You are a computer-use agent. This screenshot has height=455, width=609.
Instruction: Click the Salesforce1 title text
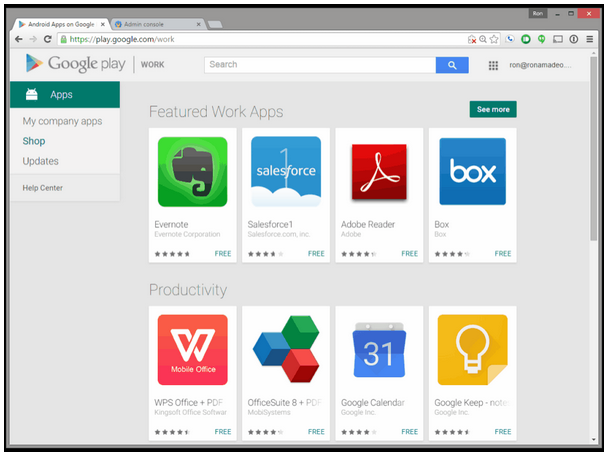pyautogui.click(x=270, y=225)
